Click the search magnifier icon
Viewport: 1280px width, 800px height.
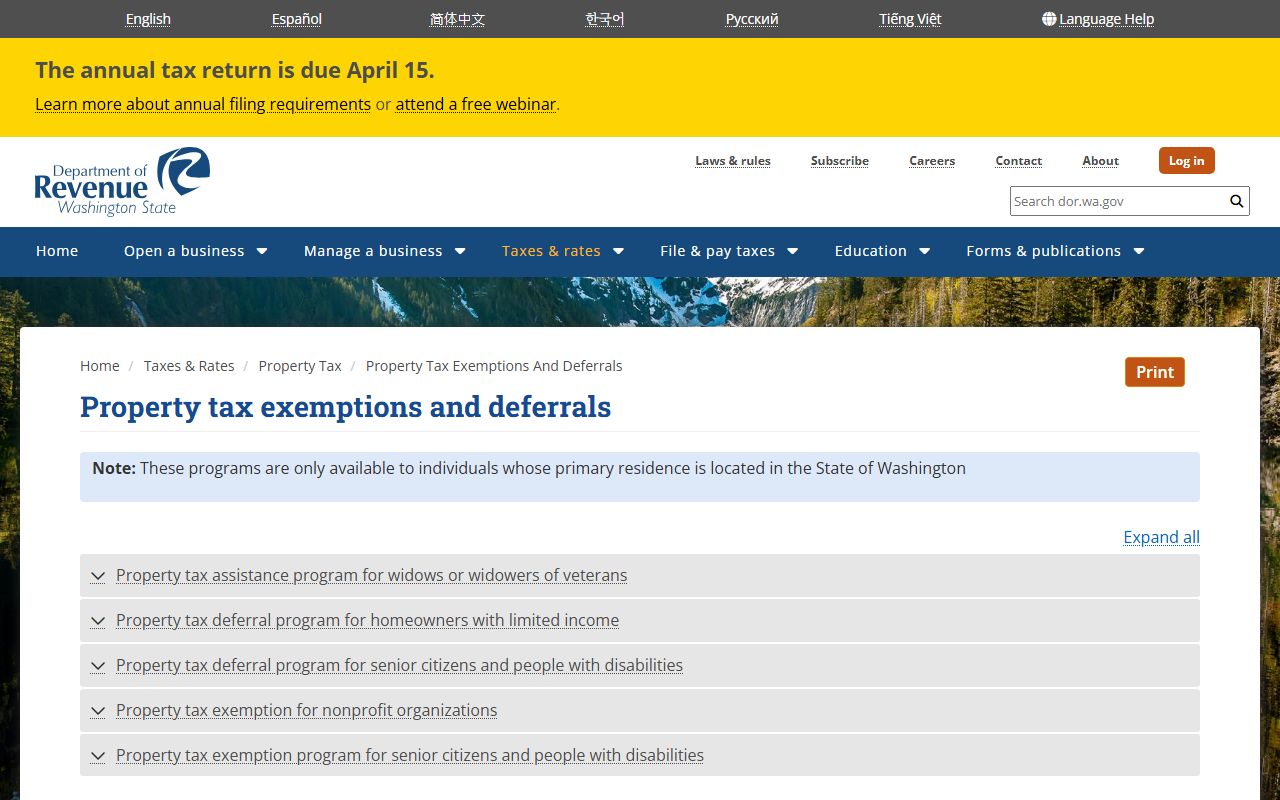click(x=1237, y=201)
